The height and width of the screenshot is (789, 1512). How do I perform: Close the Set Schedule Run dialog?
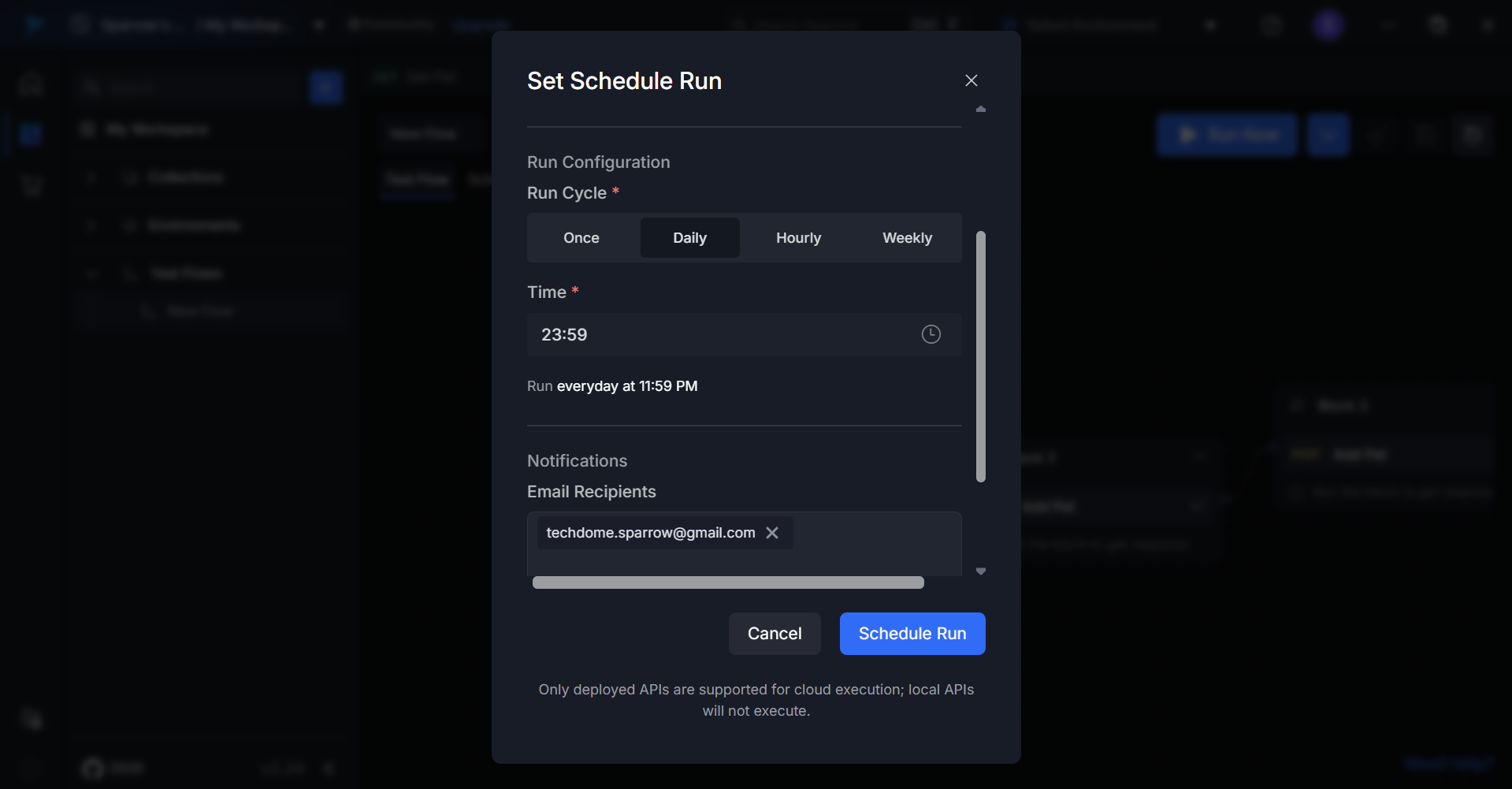(971, 80)
